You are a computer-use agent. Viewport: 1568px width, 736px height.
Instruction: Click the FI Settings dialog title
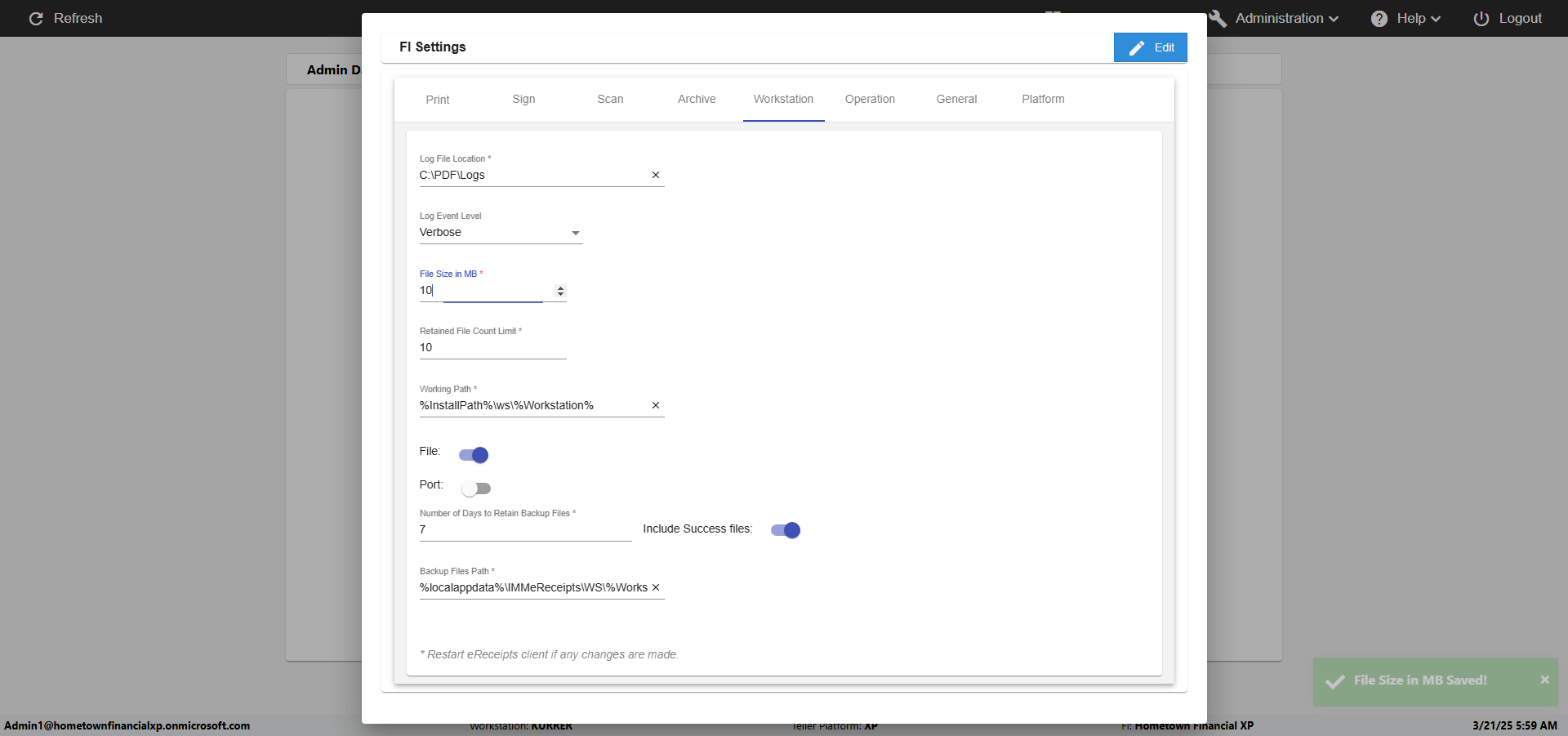pos(433,47)
